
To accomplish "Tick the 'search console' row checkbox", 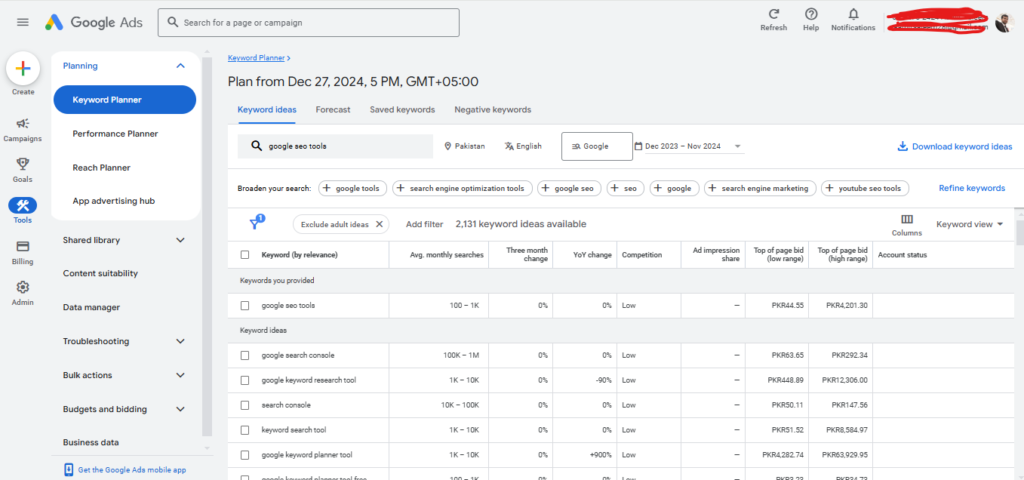I will click(245, 405).
